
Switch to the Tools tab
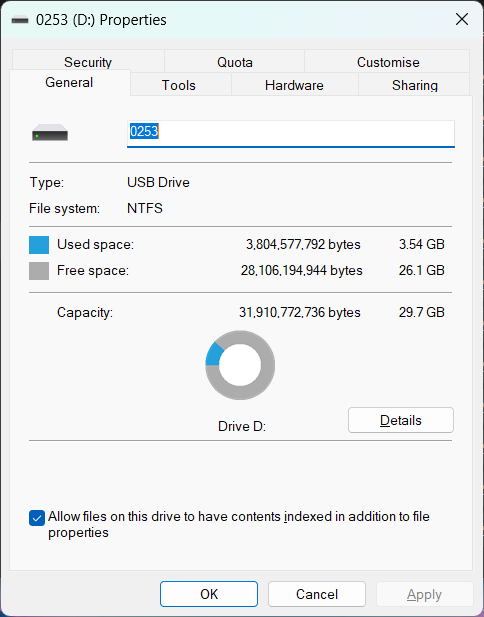point(179,85)
